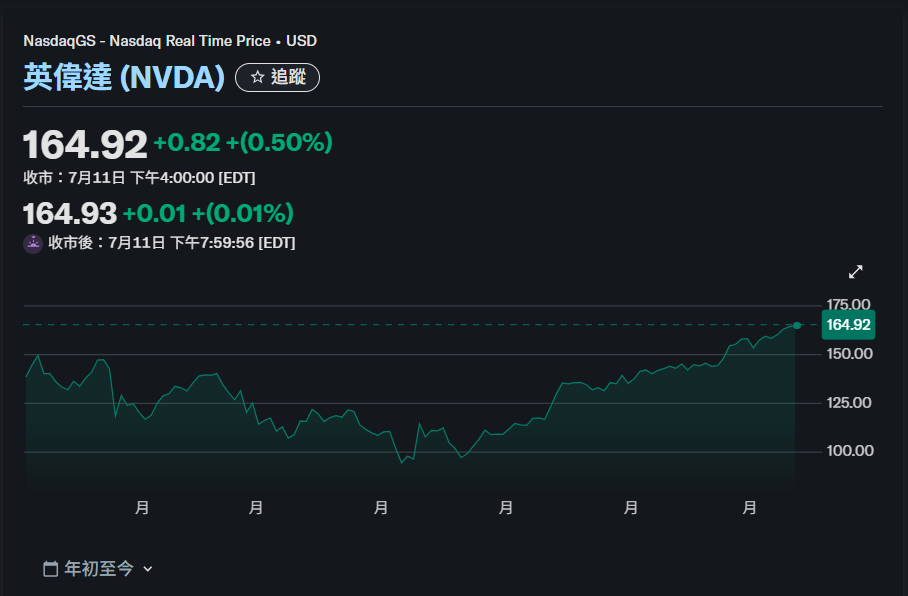Click the main price 164.92

[85, 144]
